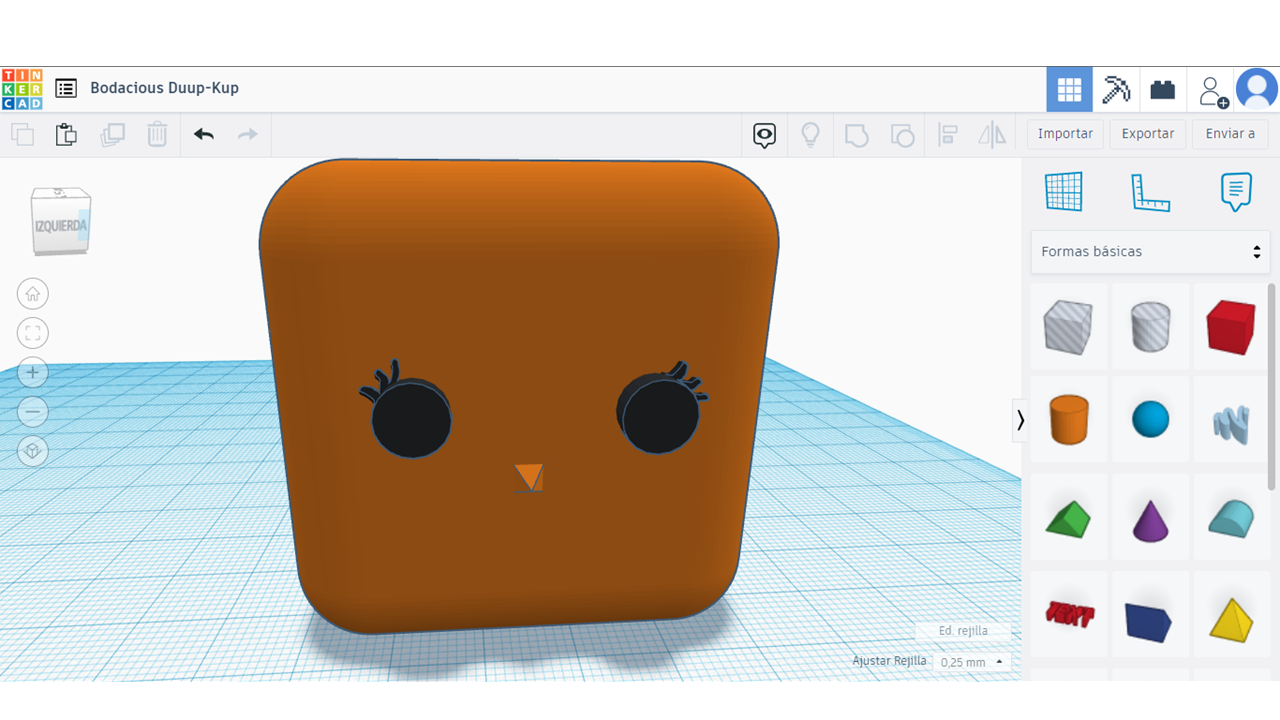Image resolution: width=1280 pixels, height=720 pixels.
Task: Undo the last action
Action: (x=204, y=134)
